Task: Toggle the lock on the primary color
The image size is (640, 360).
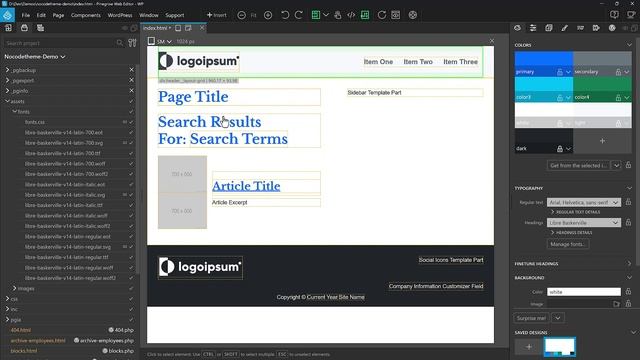Action: [560, 72]
